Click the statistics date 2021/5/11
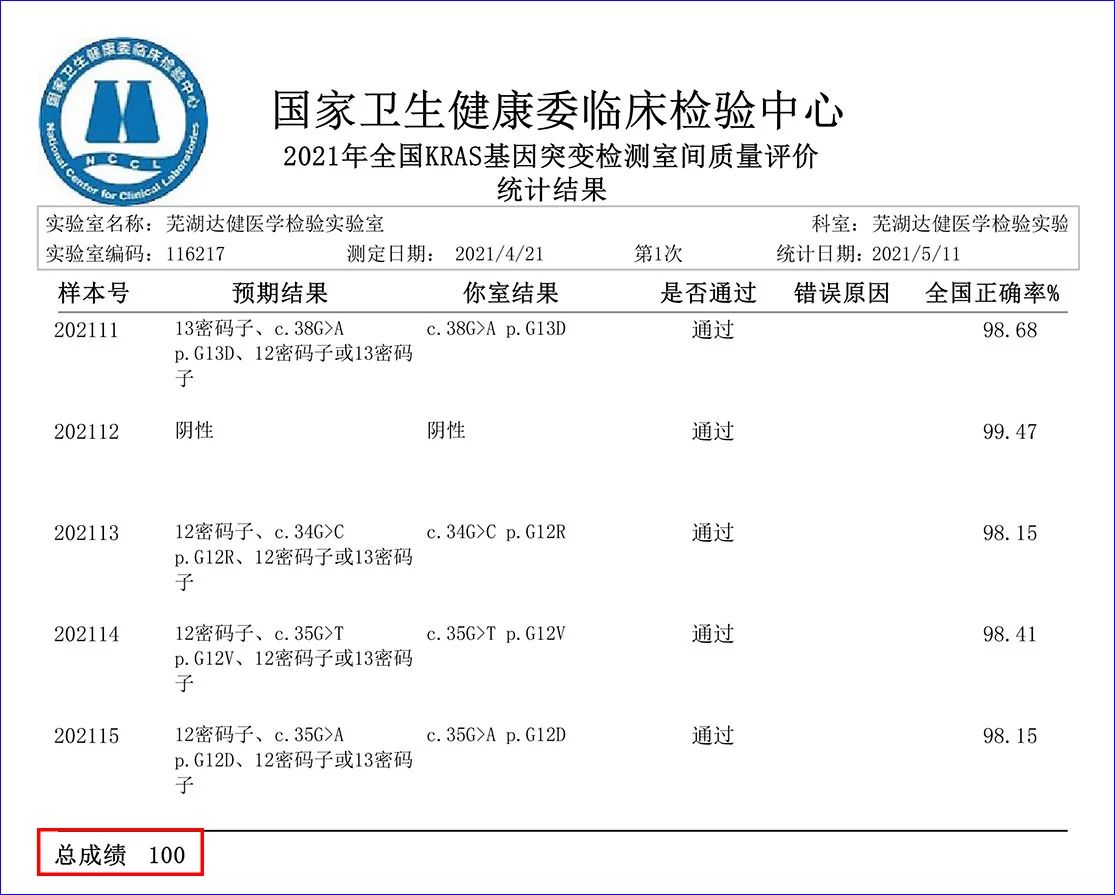The height and width of the screenshot is (895, 1115). 916,254
